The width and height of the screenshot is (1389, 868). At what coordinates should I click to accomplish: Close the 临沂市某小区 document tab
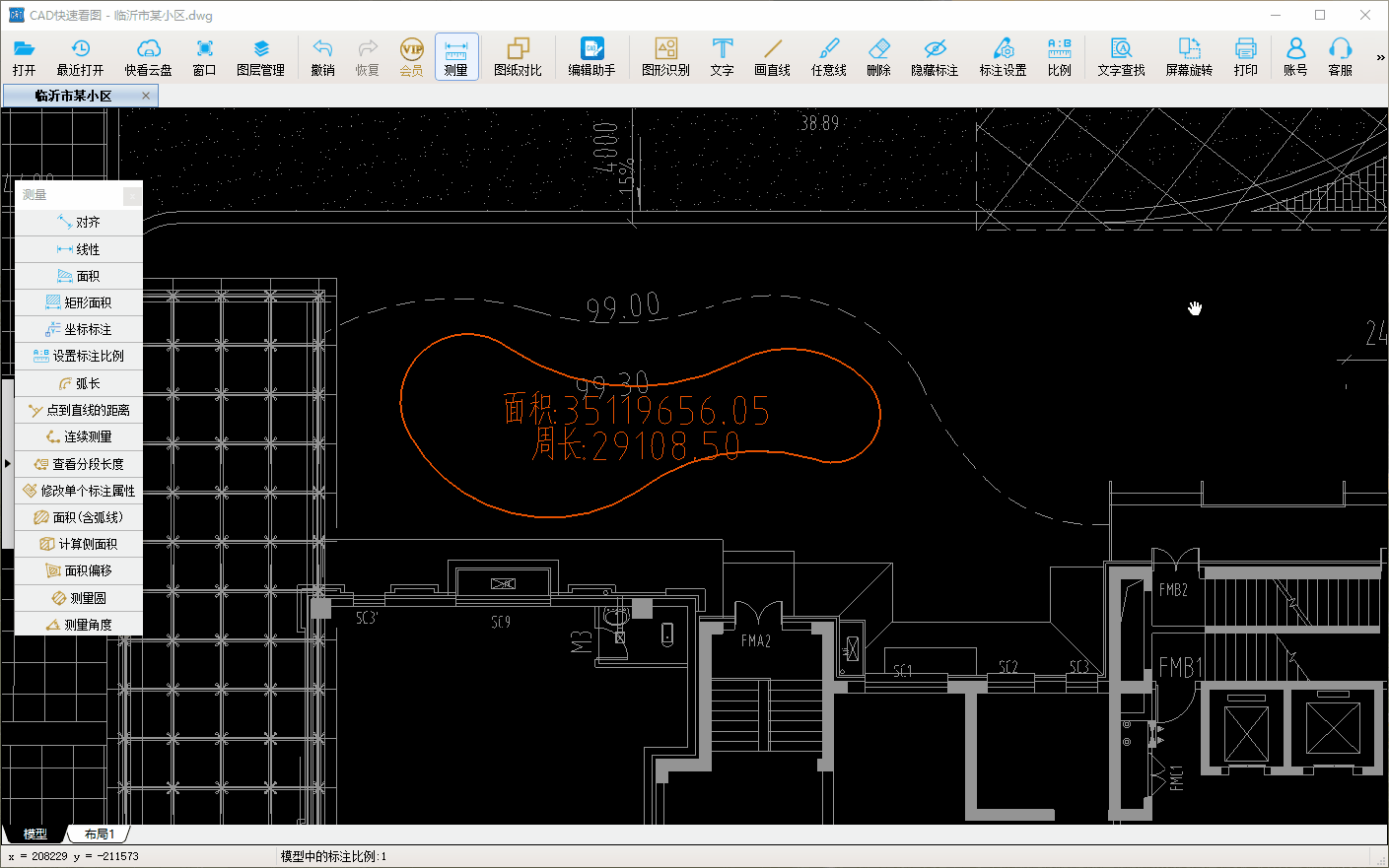(146, 96)
